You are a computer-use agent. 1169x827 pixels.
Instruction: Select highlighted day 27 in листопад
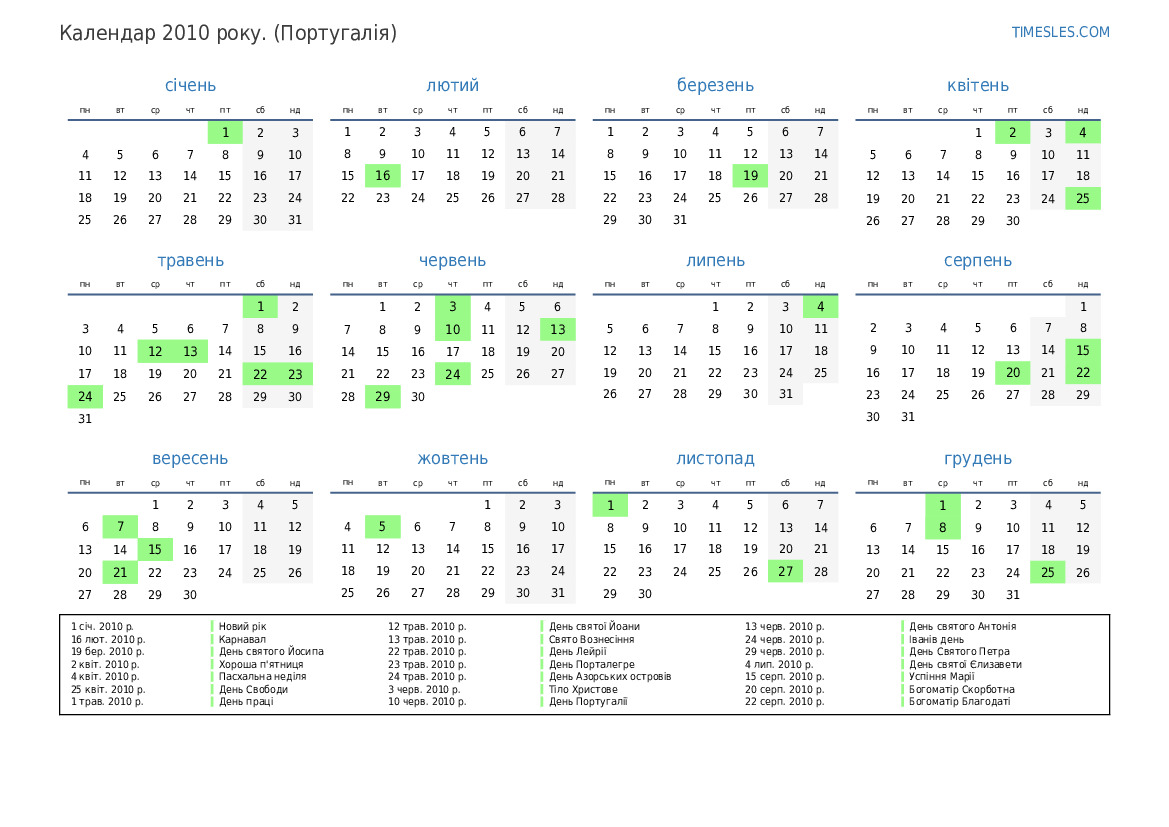tap(785, 571)
